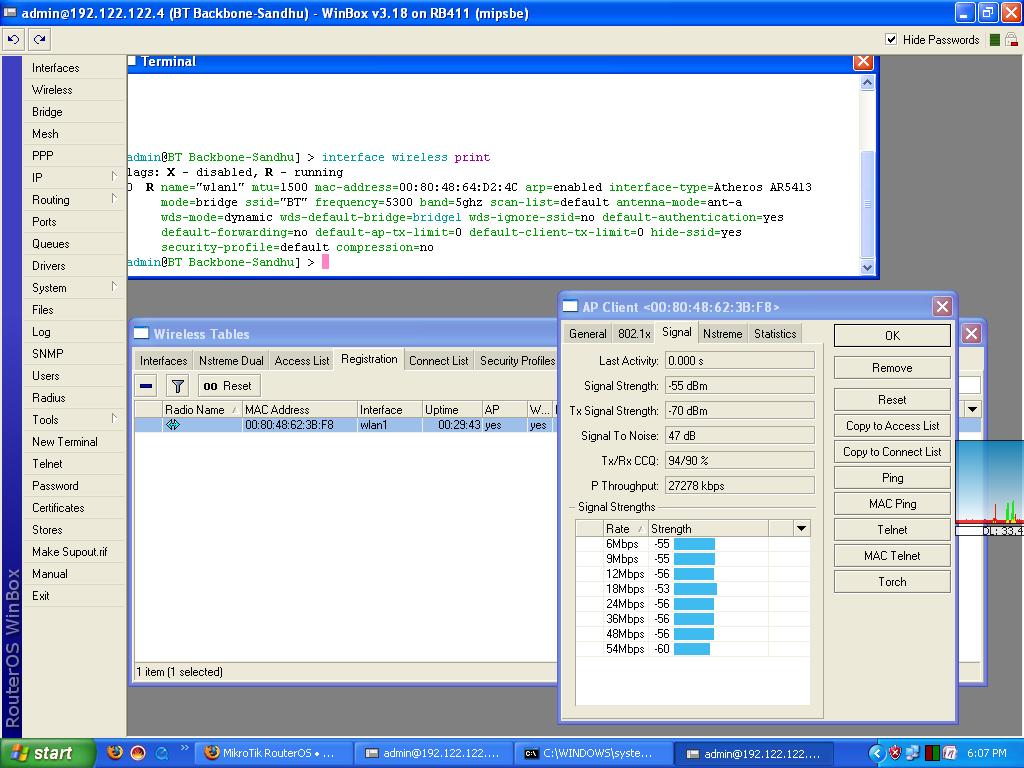Screen dimensions: 1024x768
Task: Click the blue Q icon in quick launch
Action: pyautogui.click(x=161, y=753)
